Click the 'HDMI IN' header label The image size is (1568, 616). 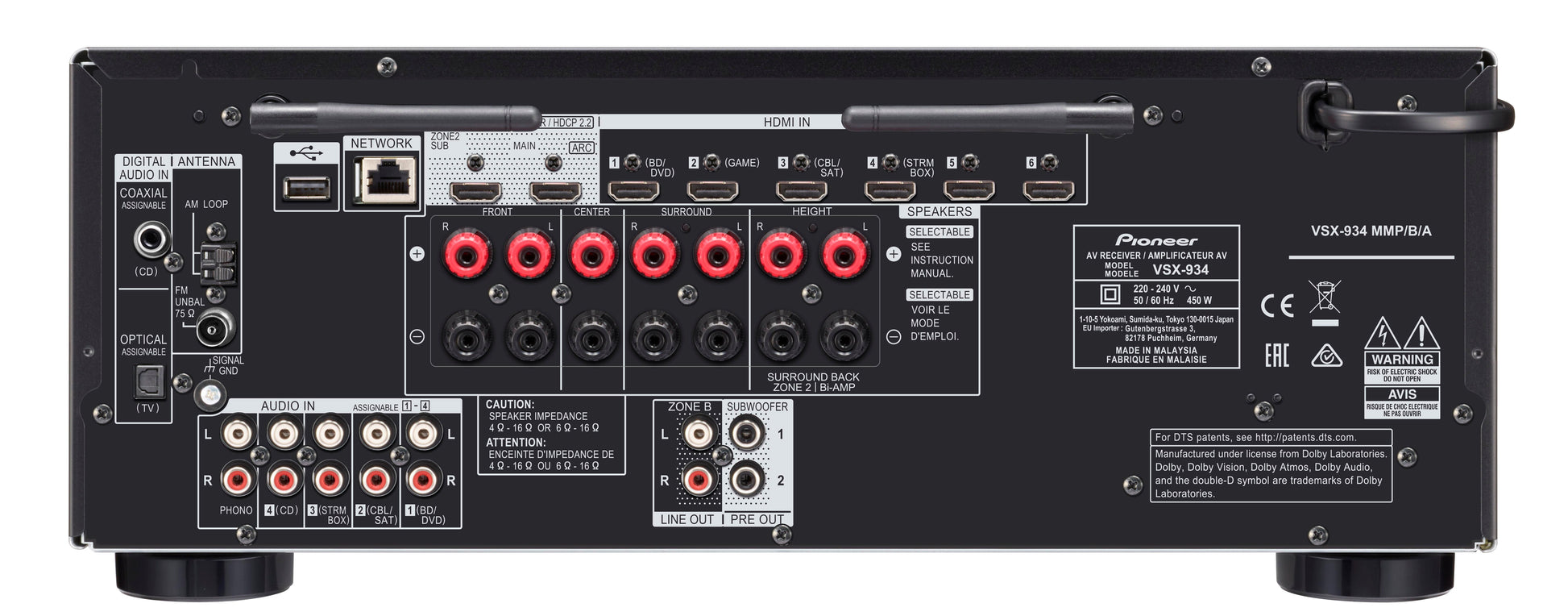coord(786,123)
